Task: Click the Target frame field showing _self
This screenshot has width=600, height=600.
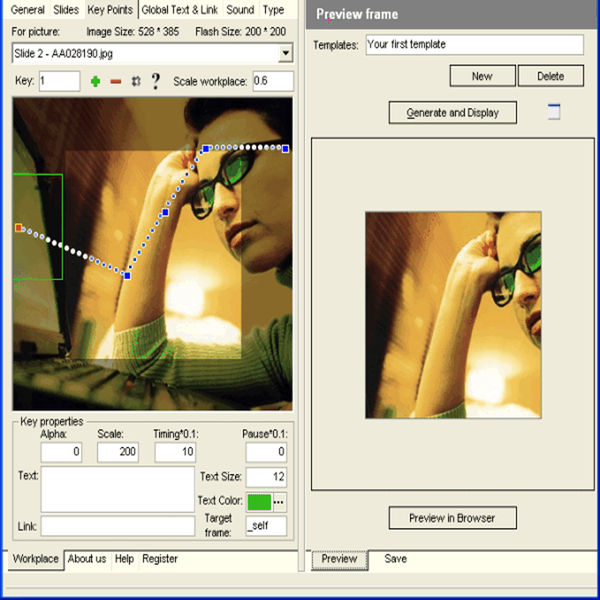Action: (x=266, y=526)
